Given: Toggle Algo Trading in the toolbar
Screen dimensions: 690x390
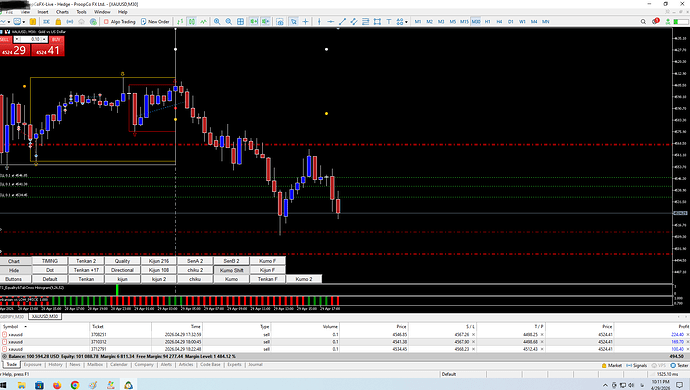Looking at the screenshot, I should [119, 22].
